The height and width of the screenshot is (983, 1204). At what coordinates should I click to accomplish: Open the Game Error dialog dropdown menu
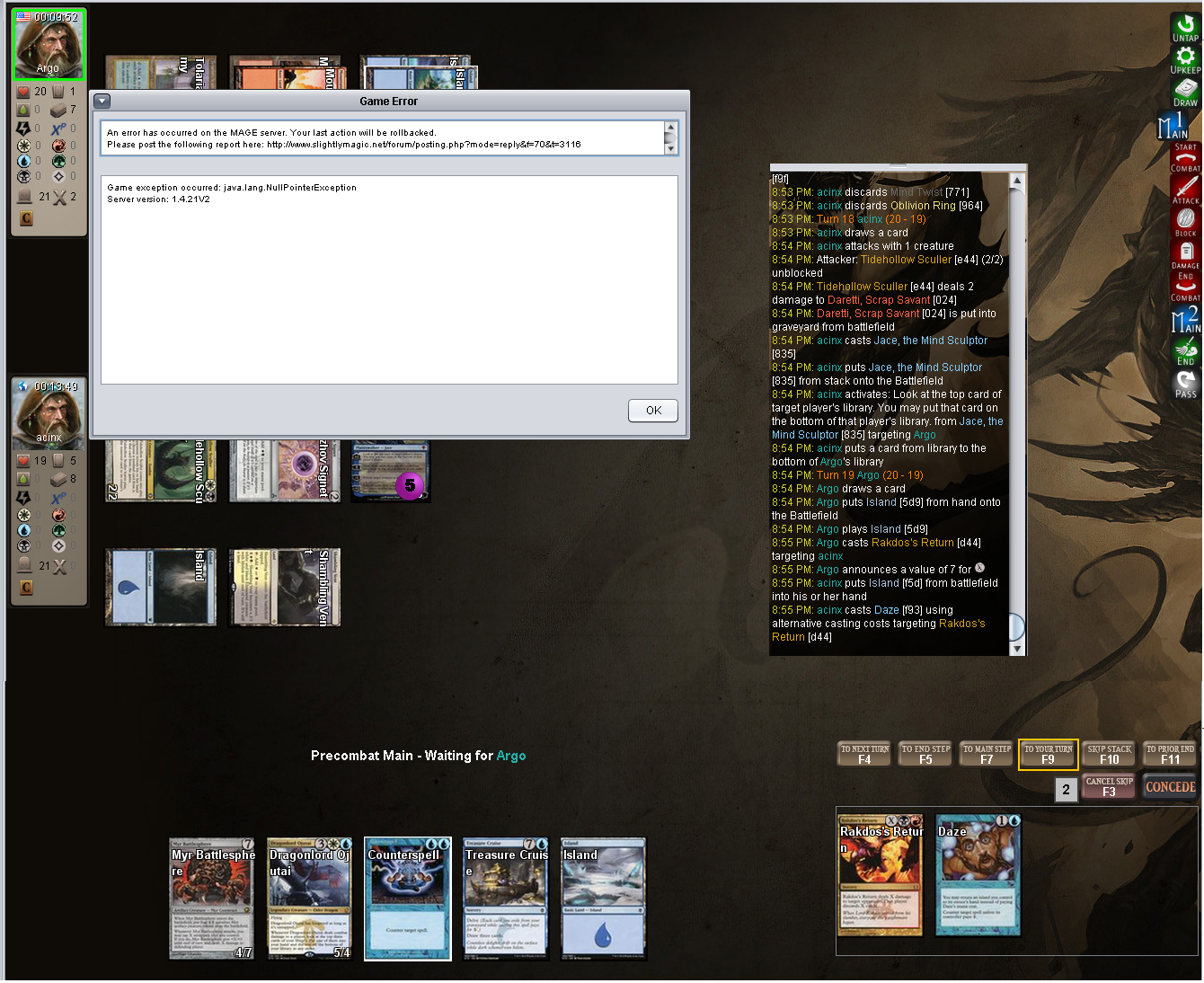102,102
